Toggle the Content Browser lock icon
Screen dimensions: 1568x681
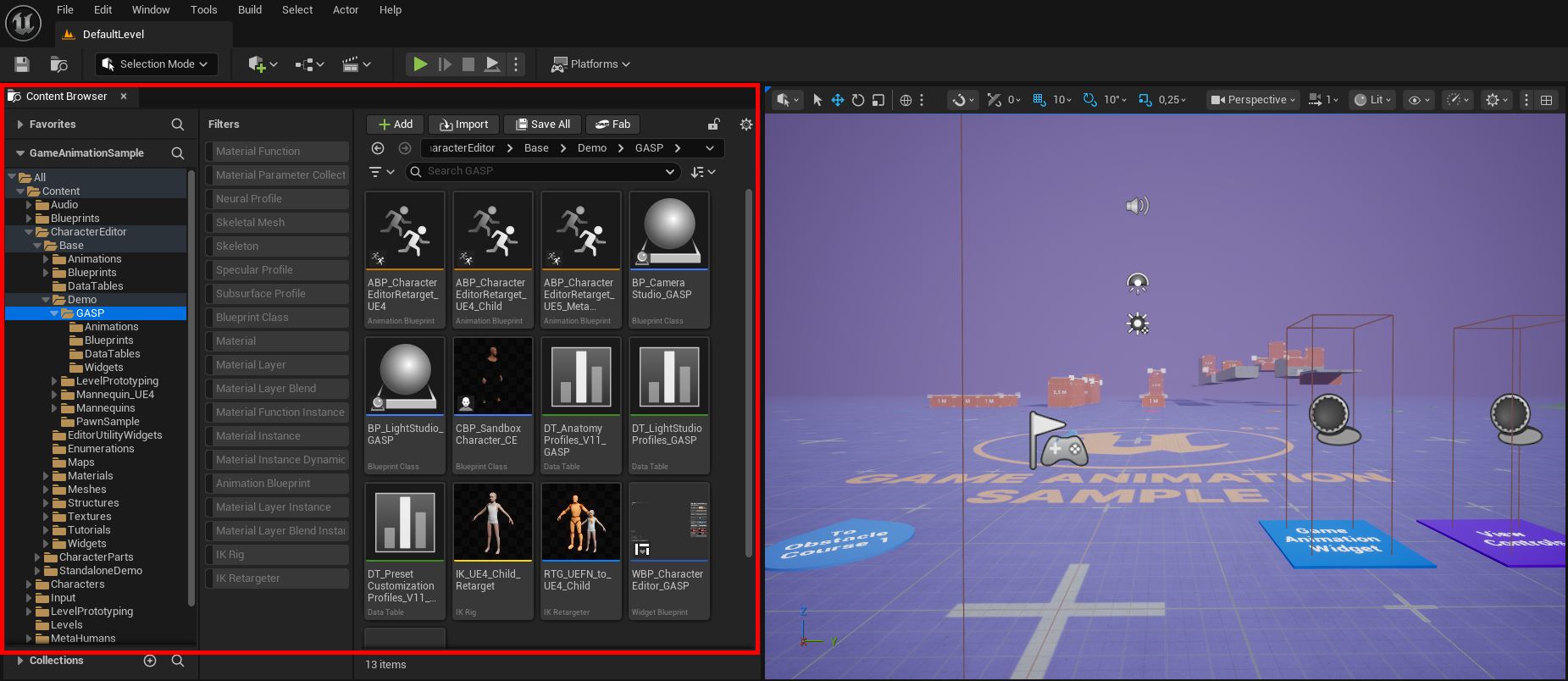714,125
